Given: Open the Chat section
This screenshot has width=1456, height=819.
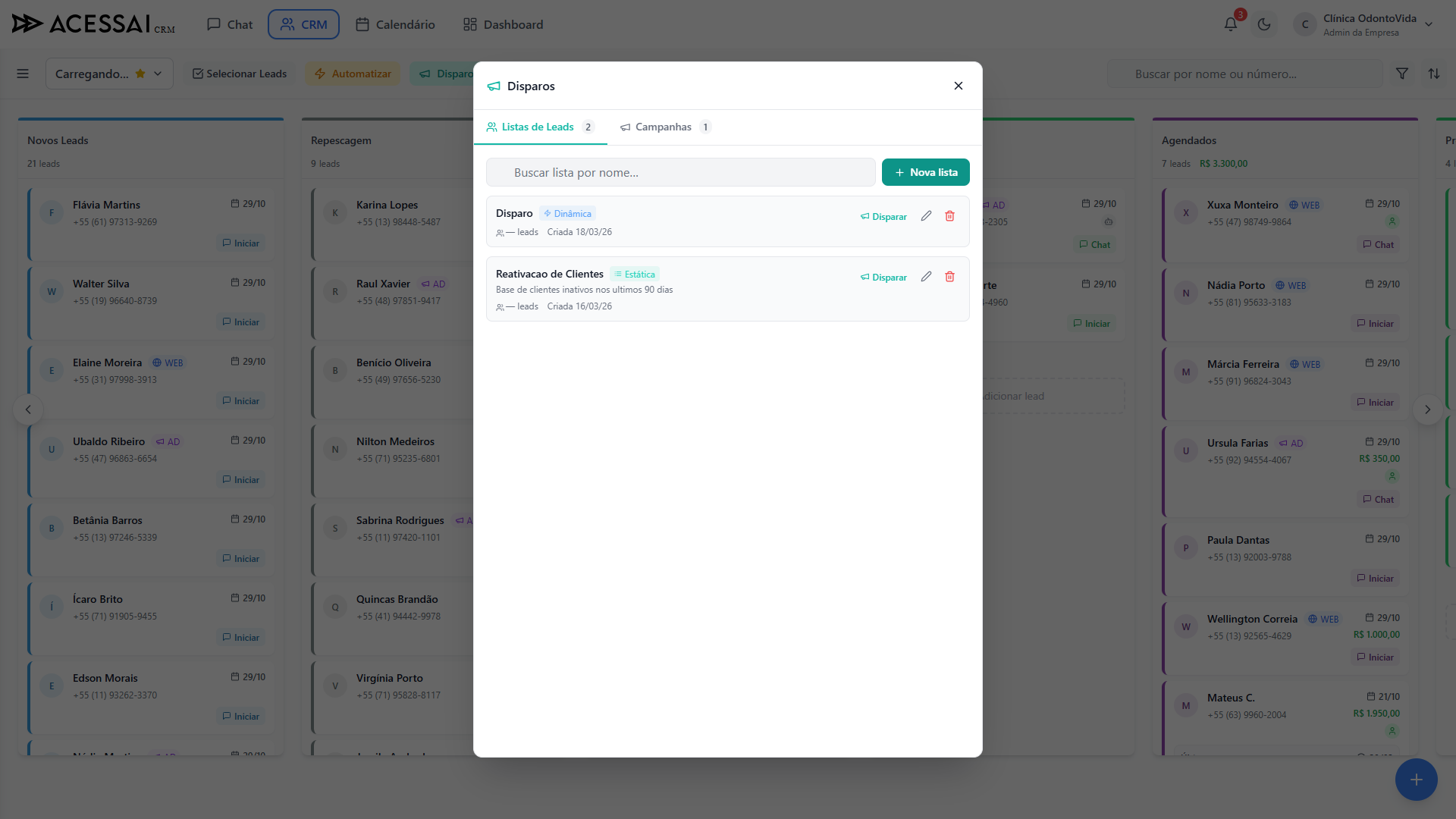Looking at the screenshot, I should click(x=230, y=24).
